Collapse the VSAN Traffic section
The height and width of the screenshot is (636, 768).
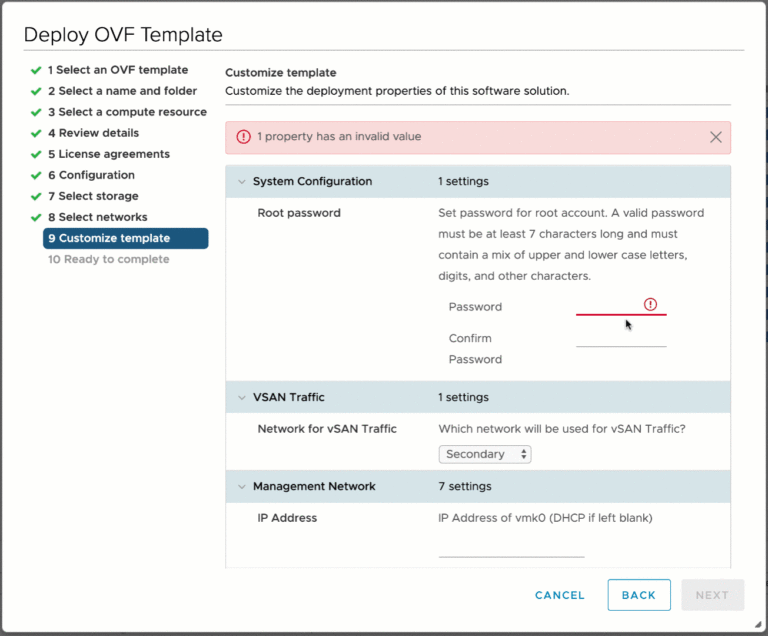[x=241, y=397]
